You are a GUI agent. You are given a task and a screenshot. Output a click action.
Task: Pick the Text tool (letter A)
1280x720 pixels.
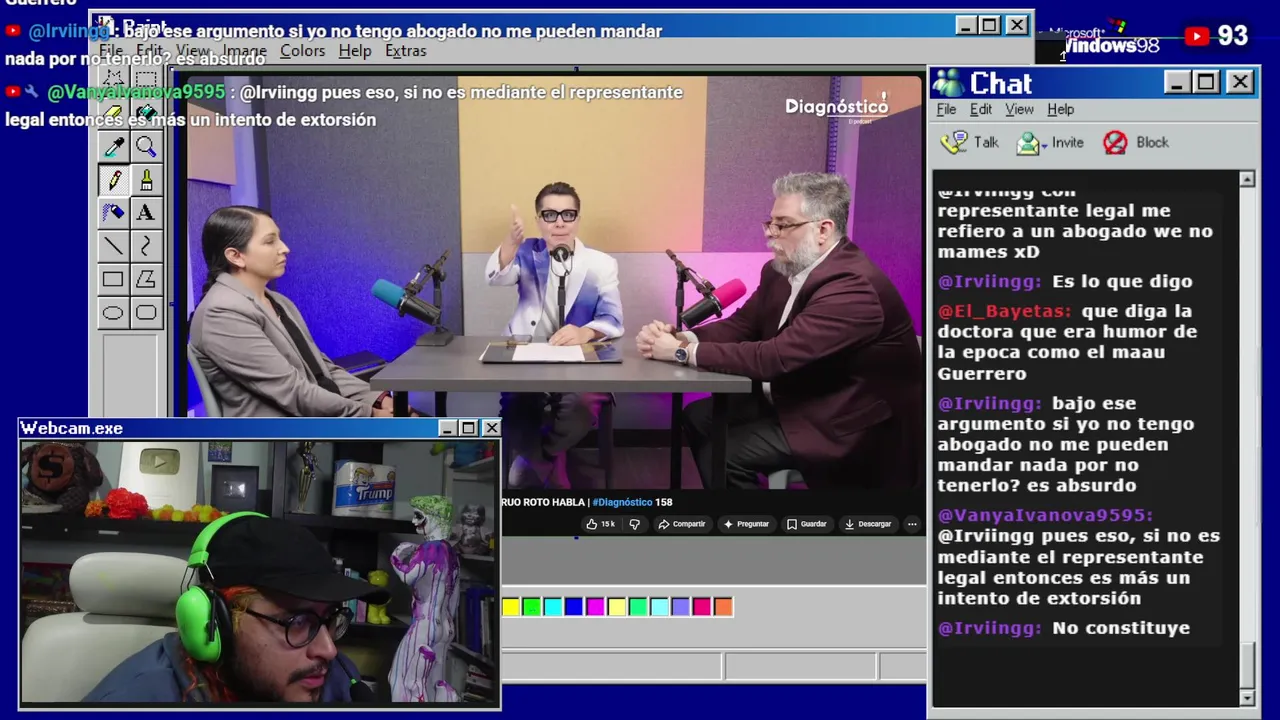pyautogui.click(x=146, y=213)
